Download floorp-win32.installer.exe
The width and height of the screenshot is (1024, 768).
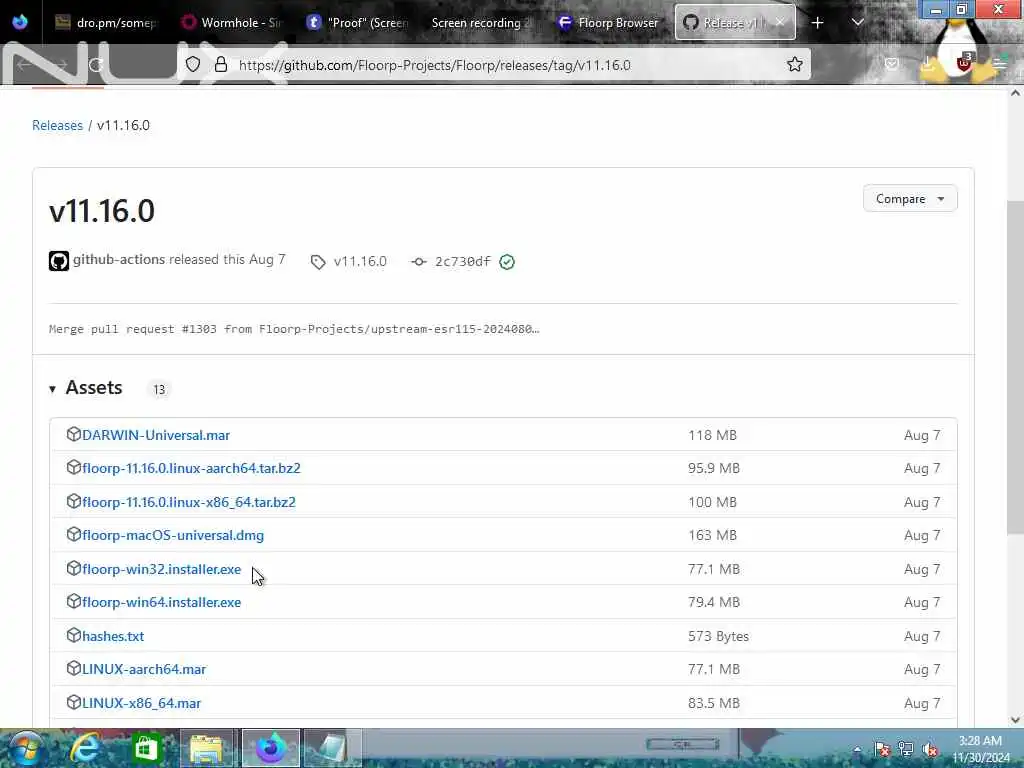point(161,569)
